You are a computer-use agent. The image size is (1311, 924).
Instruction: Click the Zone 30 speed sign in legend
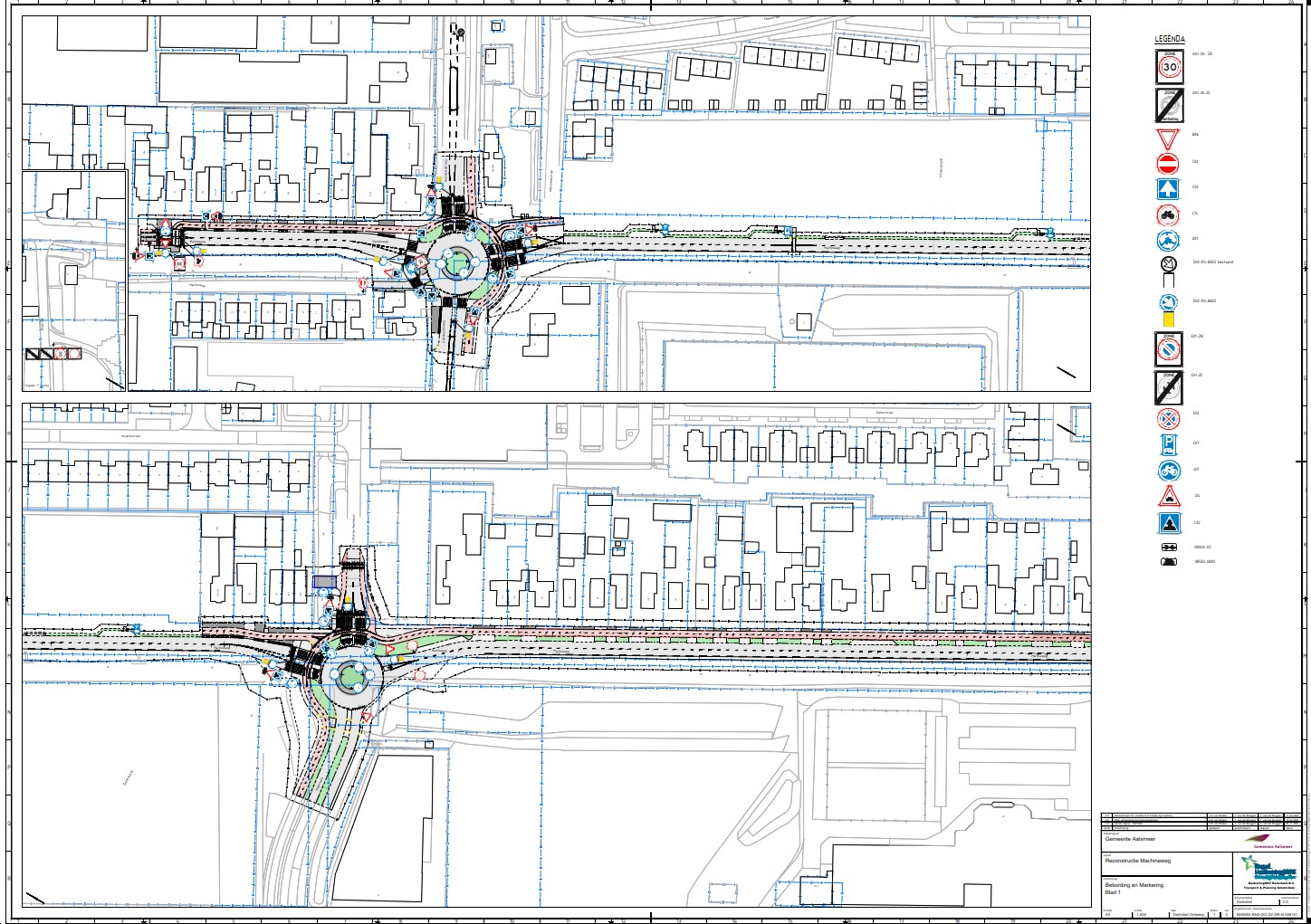coord(1168,67)
